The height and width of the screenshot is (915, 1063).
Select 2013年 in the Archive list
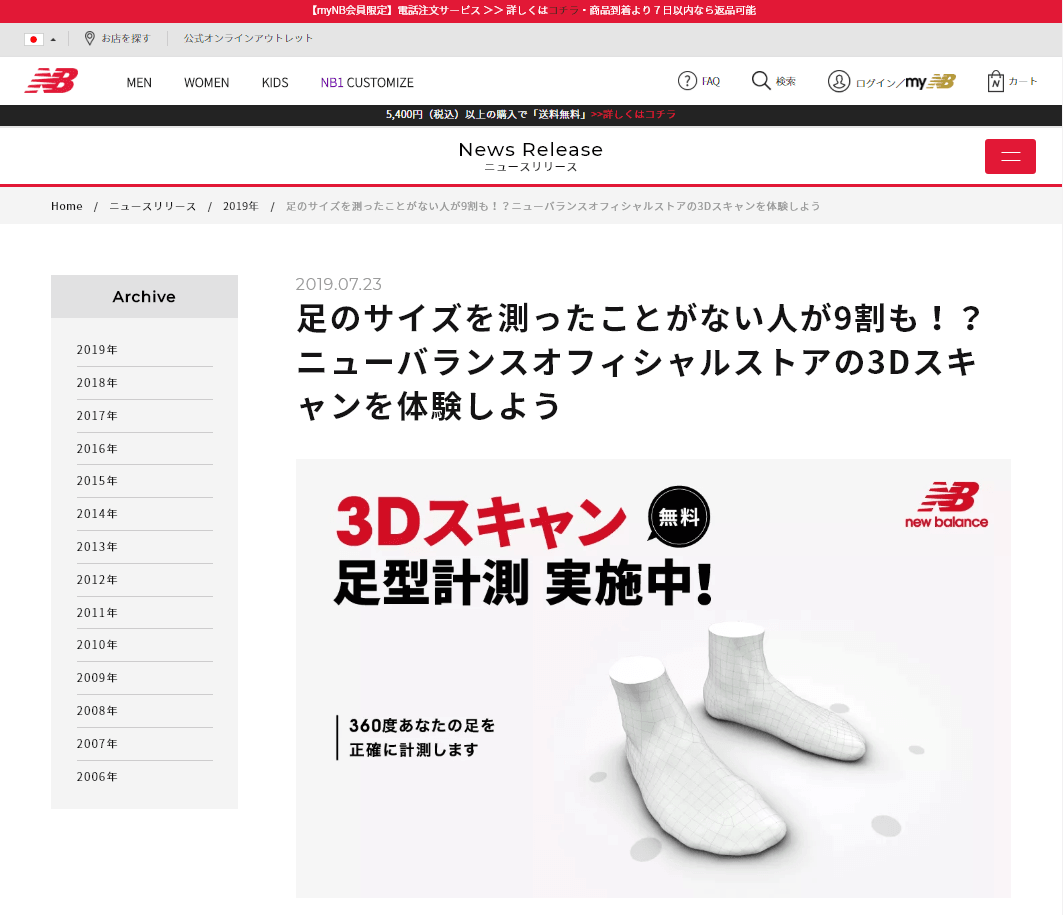[97, 546]
